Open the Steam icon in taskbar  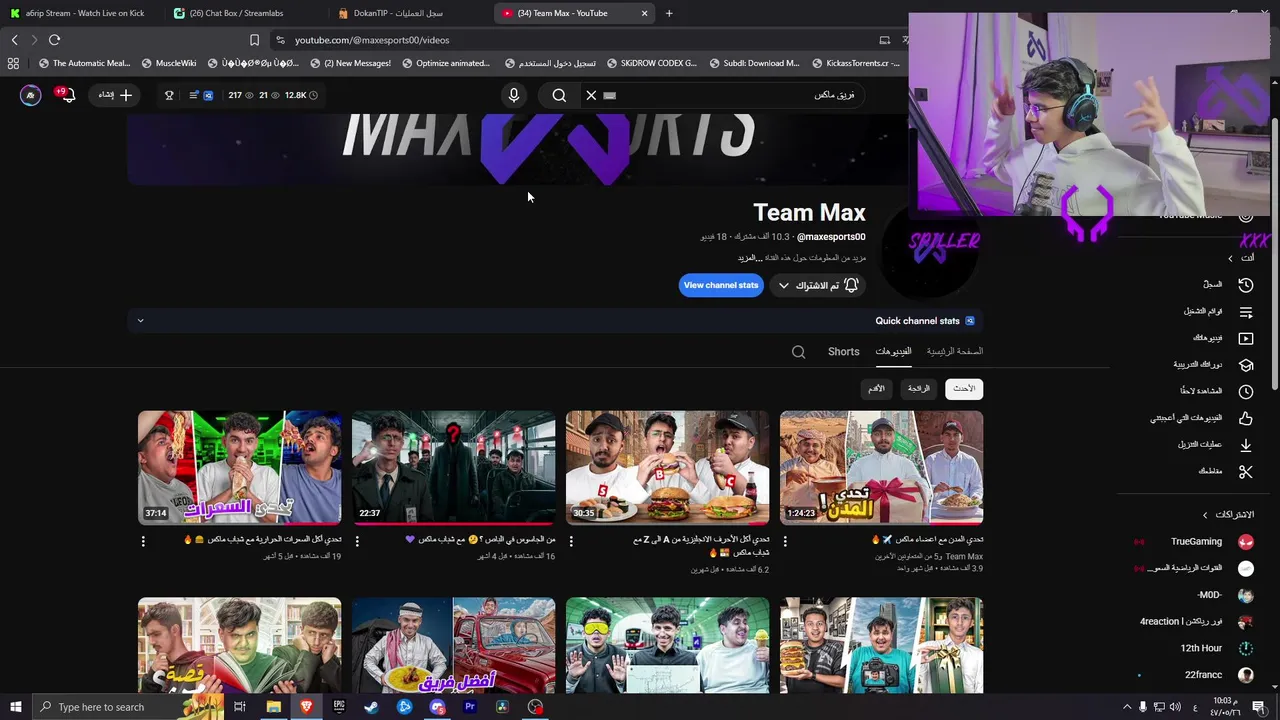[x=371, y=707]
